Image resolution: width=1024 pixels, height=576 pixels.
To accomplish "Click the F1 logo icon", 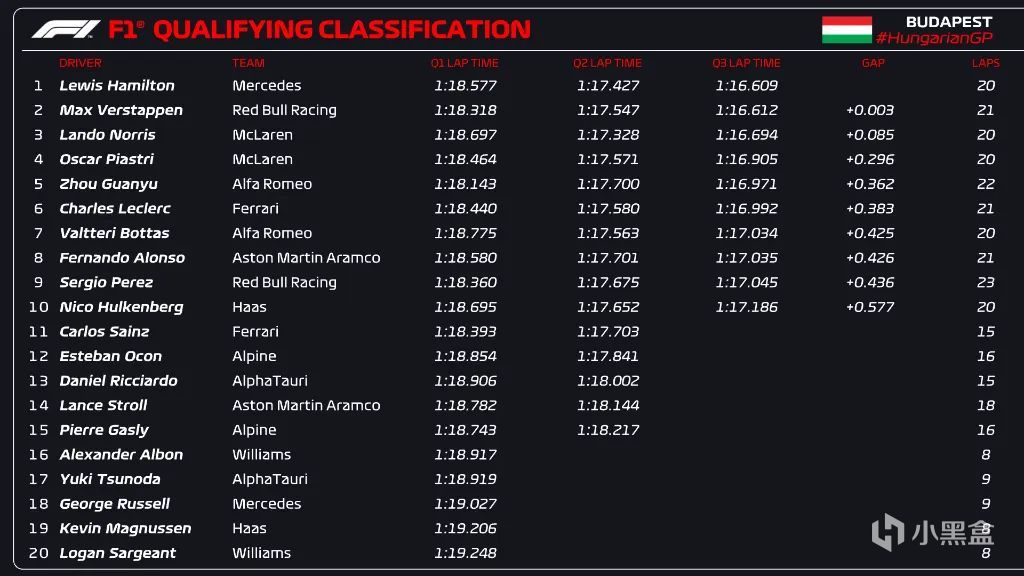I will [x=65, y=29].
